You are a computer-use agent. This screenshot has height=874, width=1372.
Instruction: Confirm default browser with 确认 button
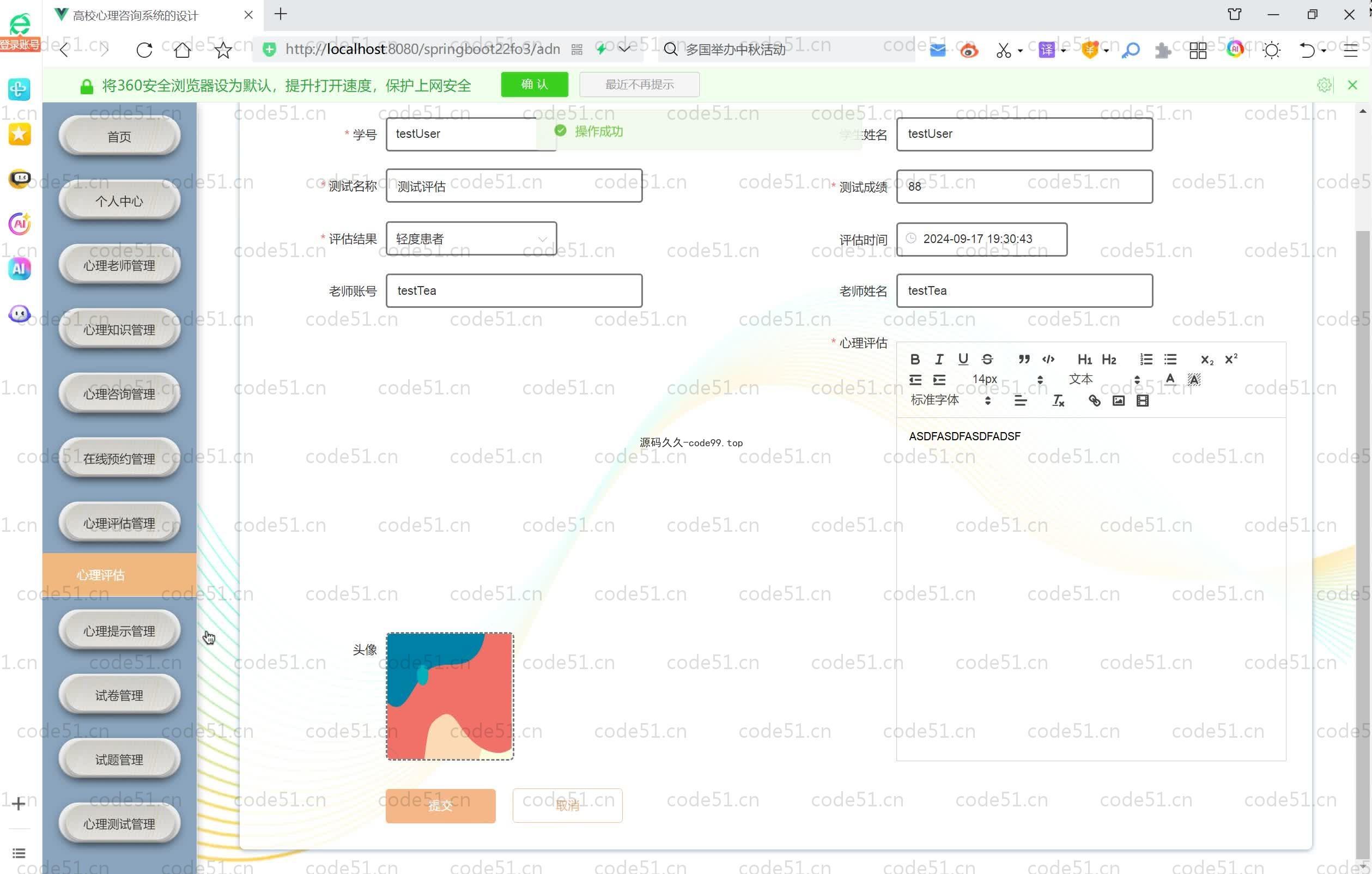(x=534, y=84)
